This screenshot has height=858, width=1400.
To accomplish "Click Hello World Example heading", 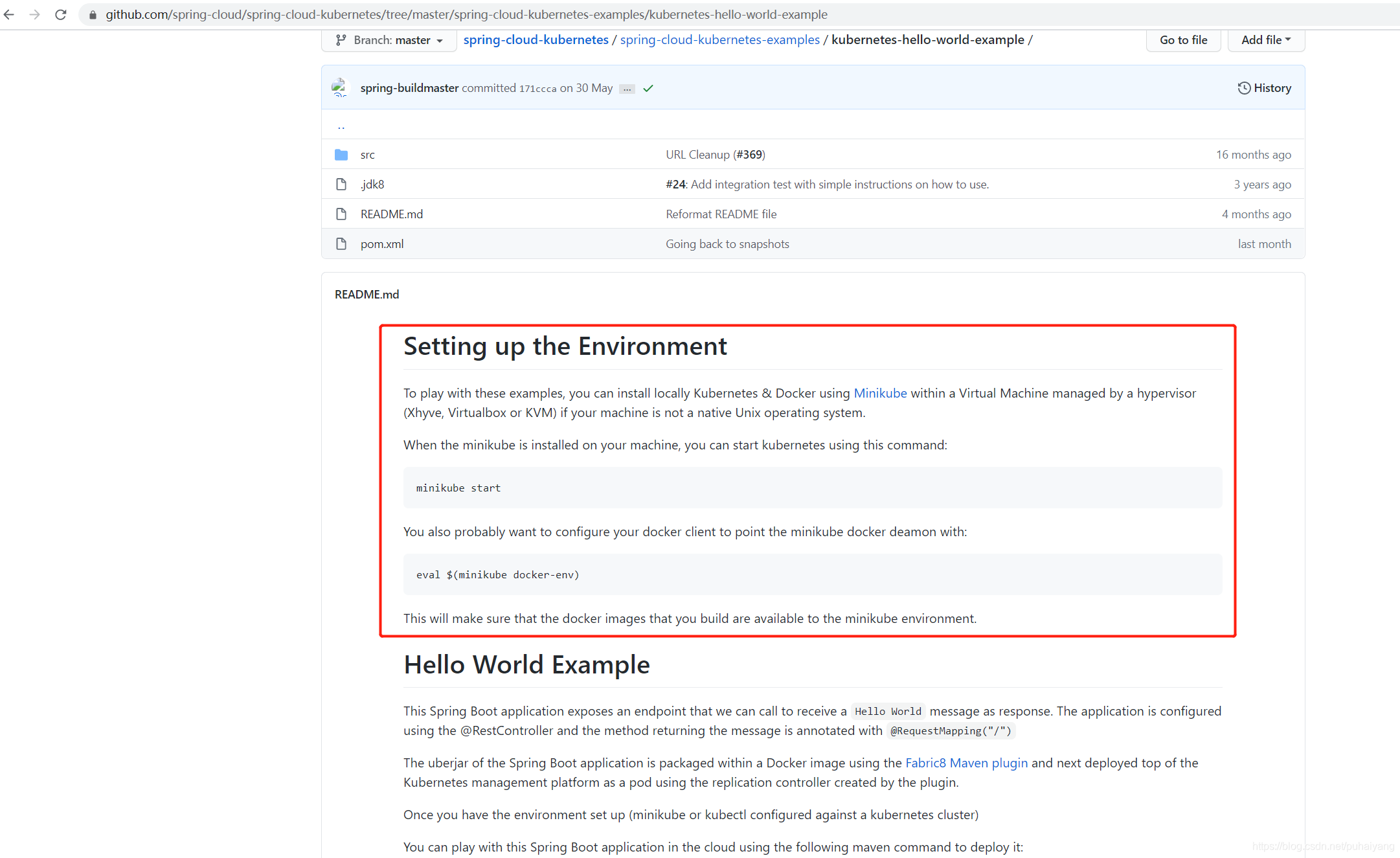I will point(526,665).
